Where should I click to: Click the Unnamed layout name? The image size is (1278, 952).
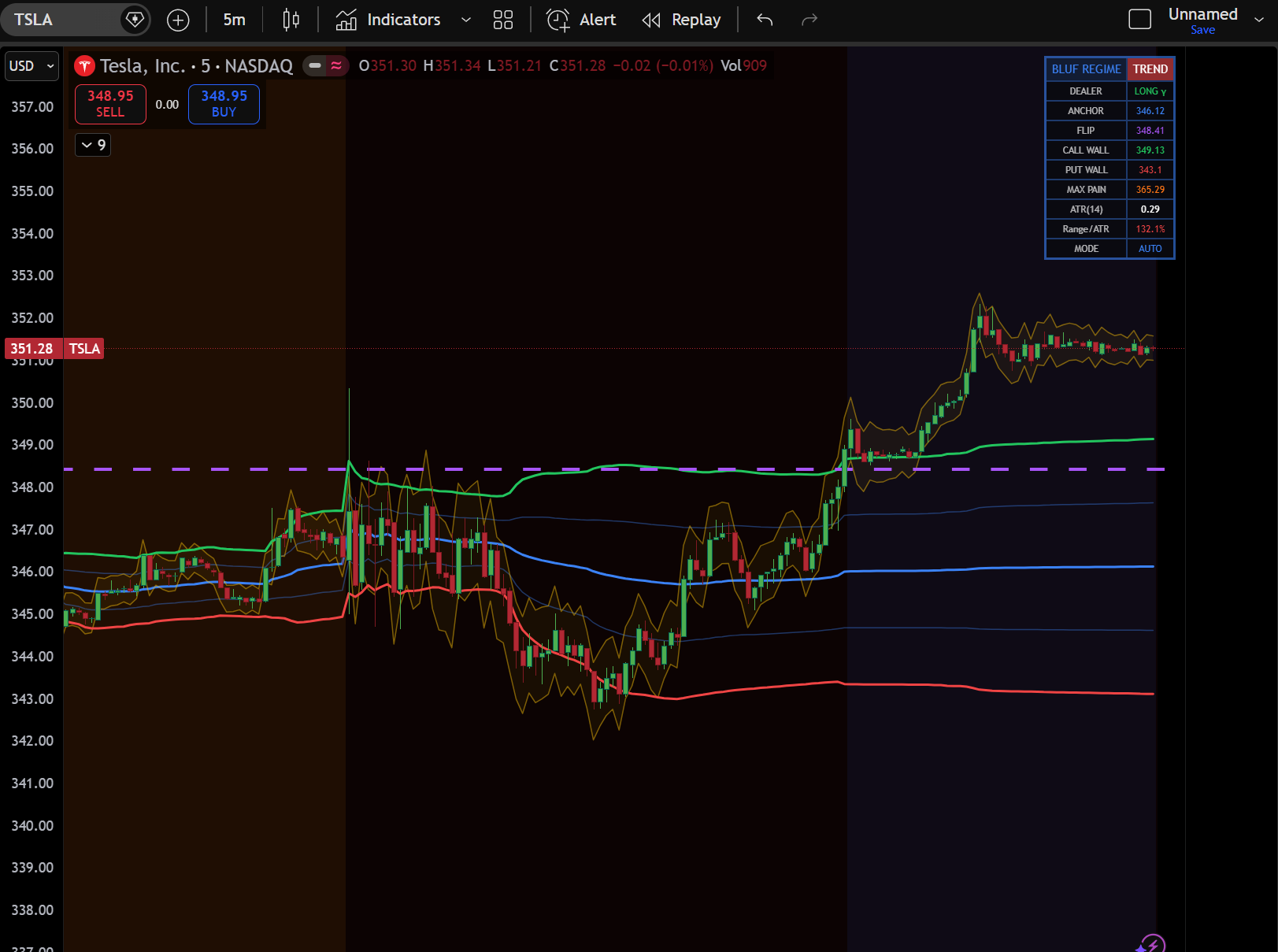pyautogui.click(x=1202, y=14)
